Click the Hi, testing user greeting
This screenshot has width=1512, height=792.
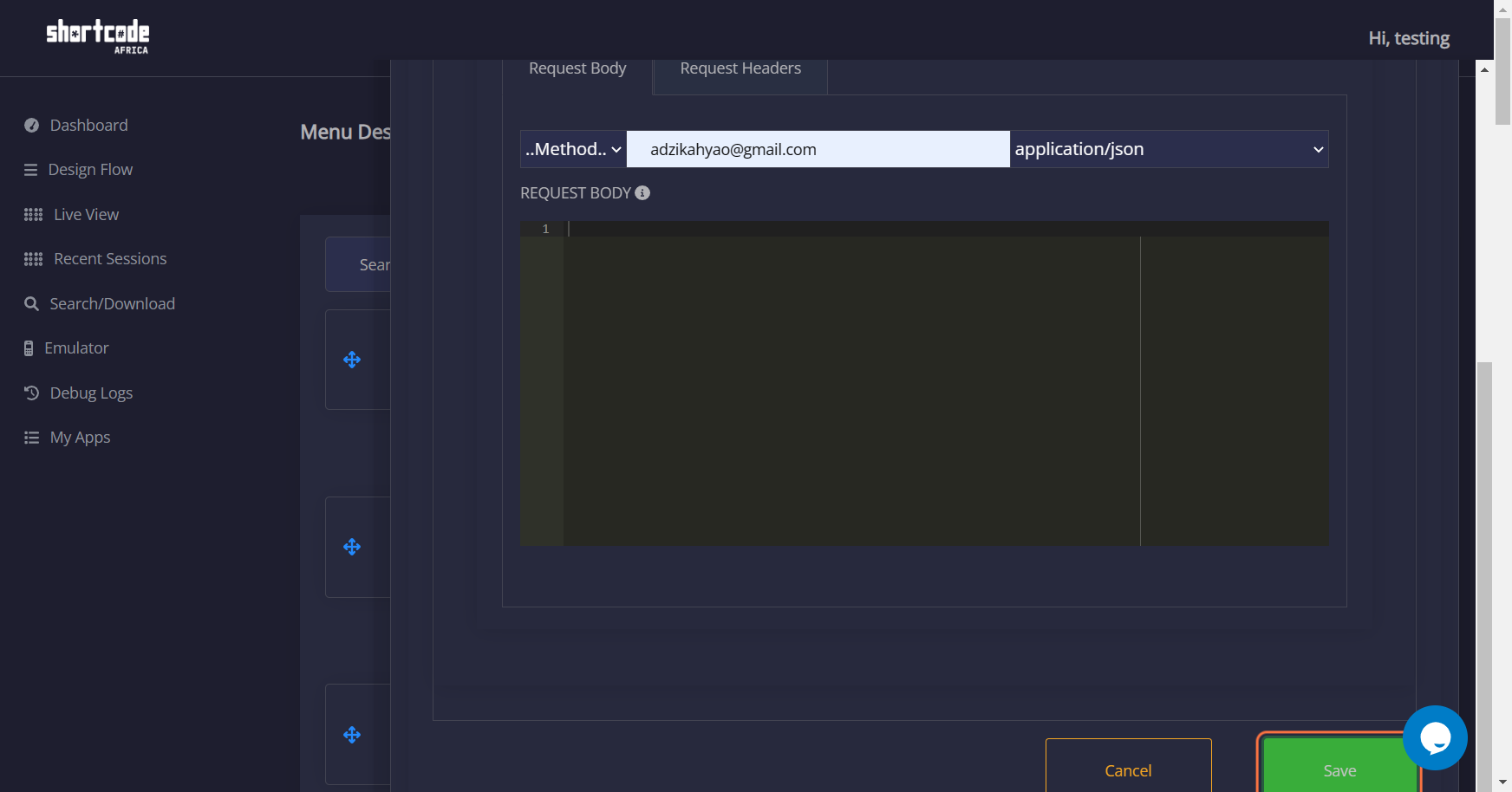click(x=1409, y=38)
